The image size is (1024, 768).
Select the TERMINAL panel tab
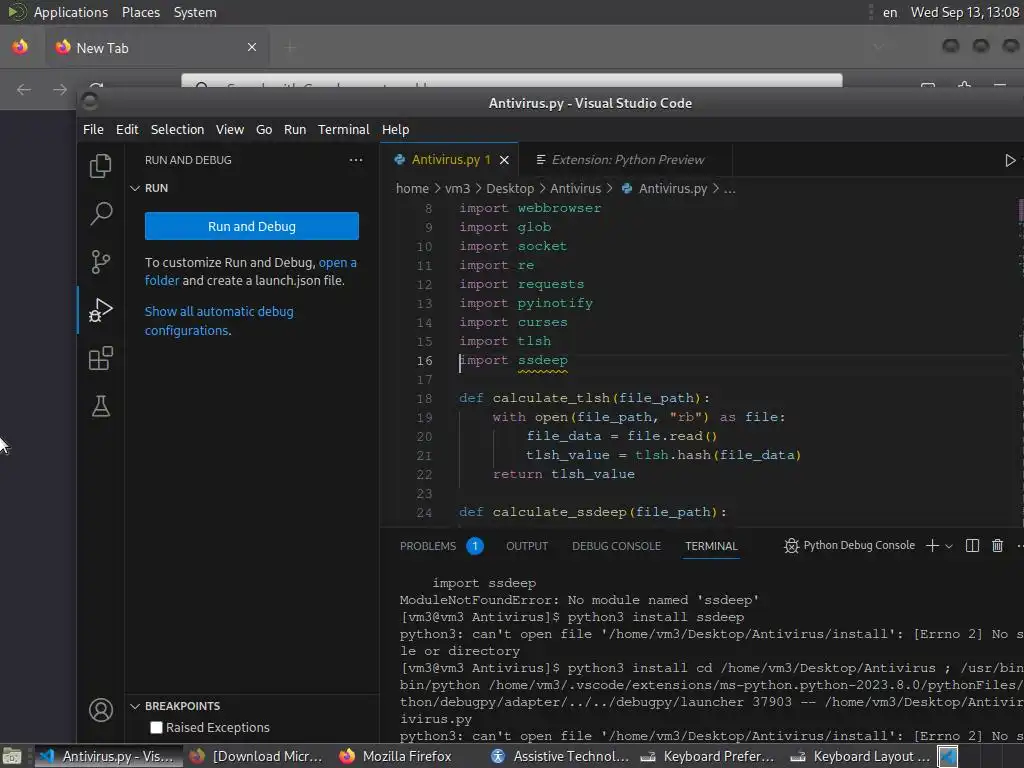click(x=711, y=546)
